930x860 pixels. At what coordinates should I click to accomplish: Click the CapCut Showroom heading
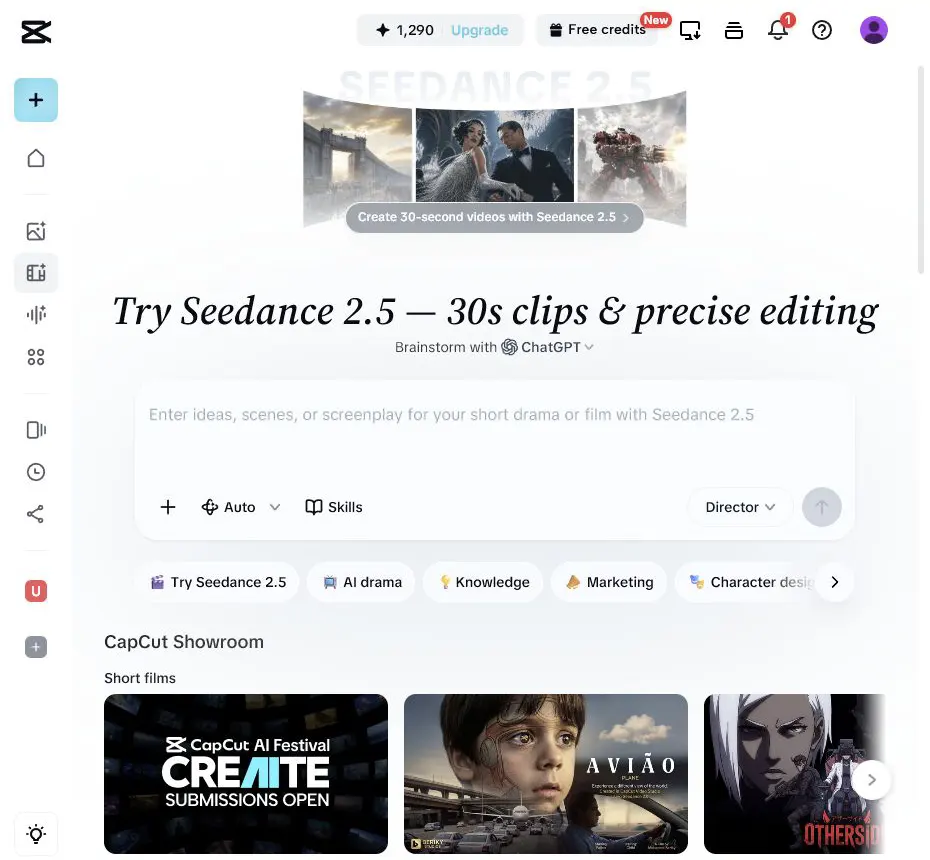(x=184, y=642)
